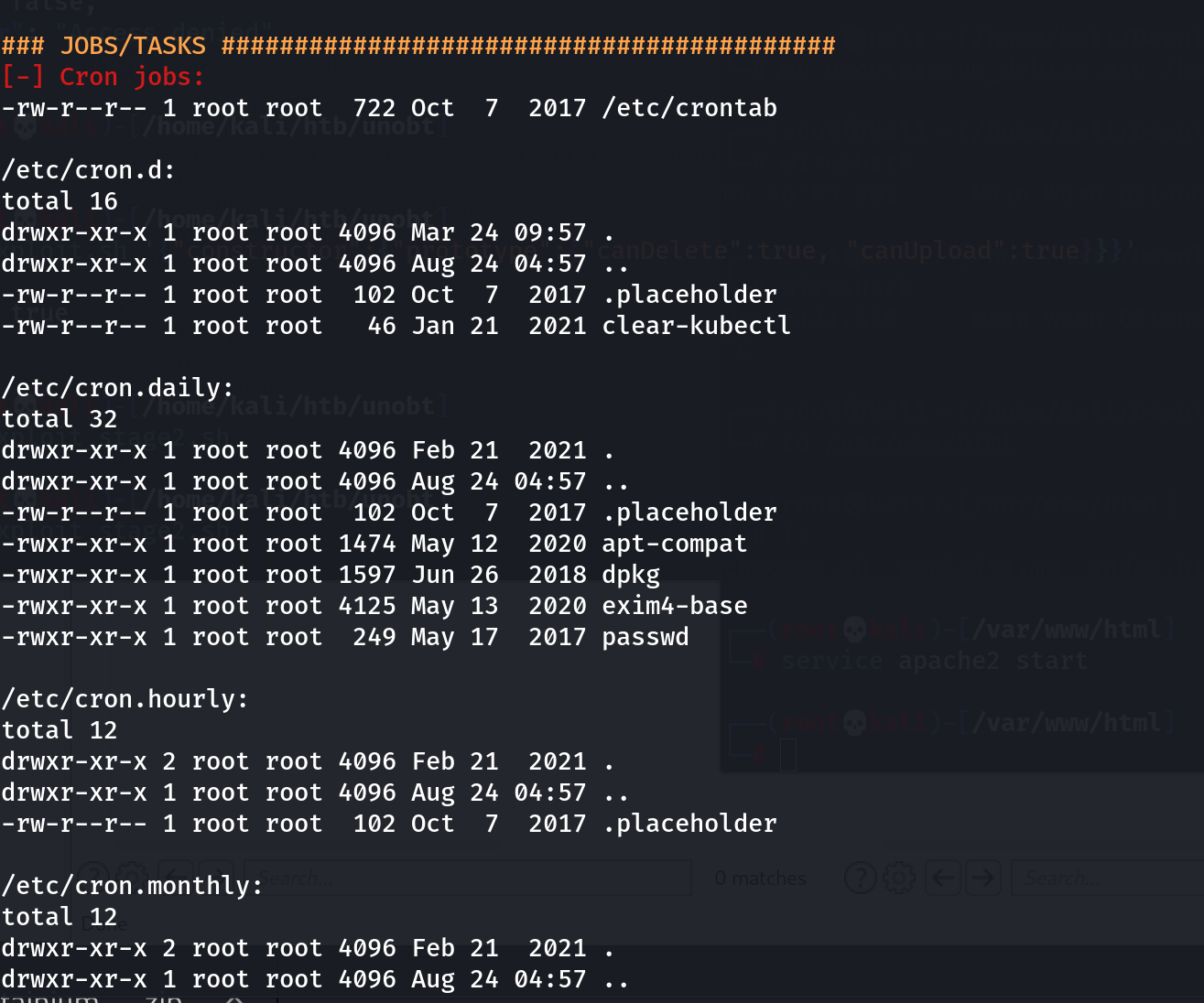
Task: Focus the faint Search field left of 0 matches
Action: 469,879
